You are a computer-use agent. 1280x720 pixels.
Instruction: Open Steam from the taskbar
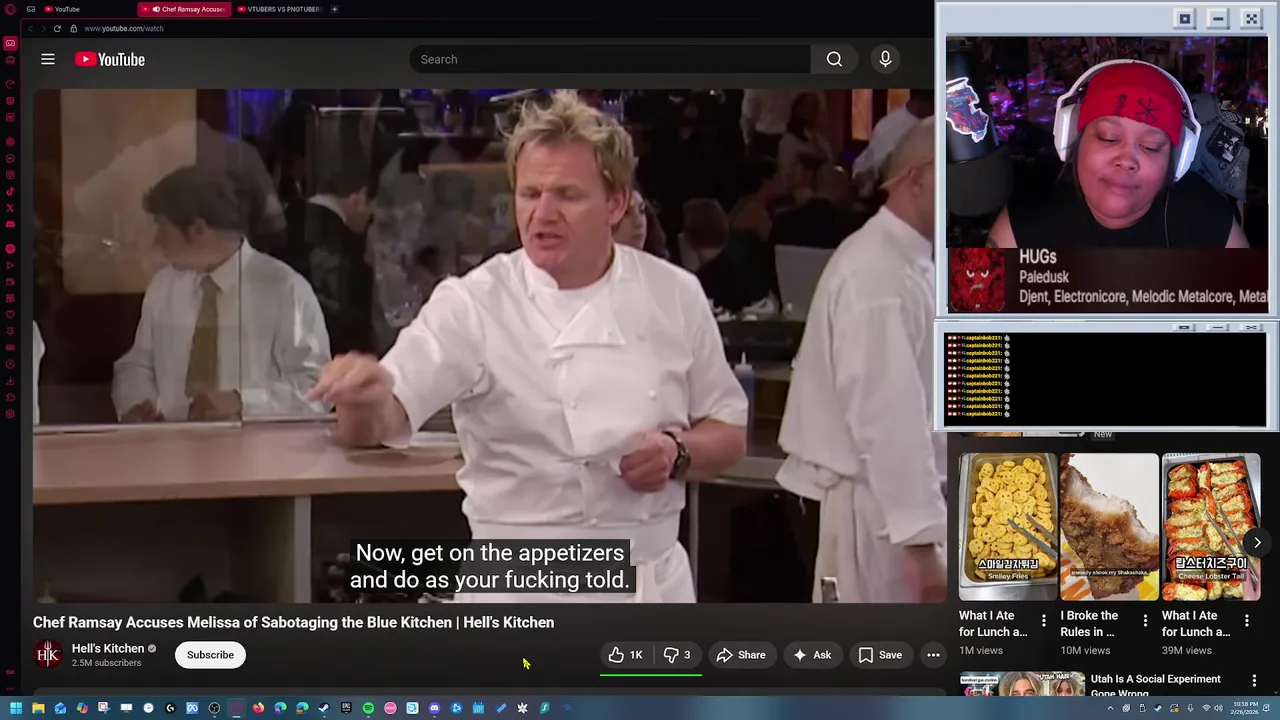click(x=324, y=708)
